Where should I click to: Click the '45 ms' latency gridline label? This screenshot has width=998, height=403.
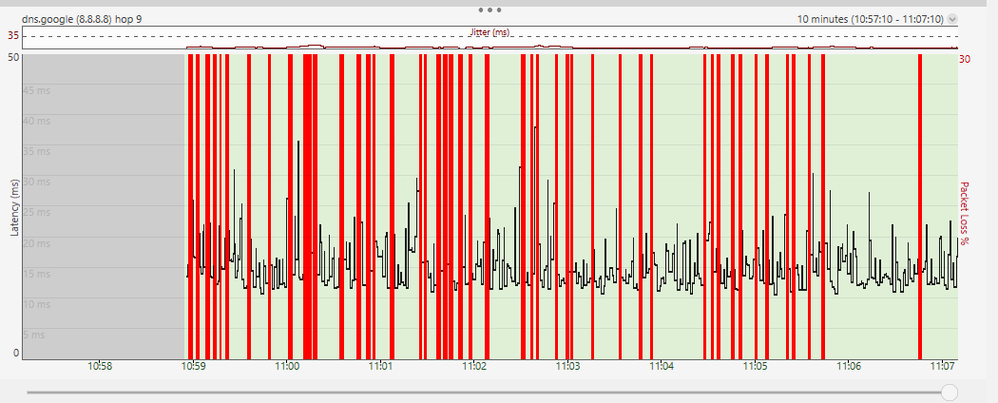click(x=37, y=90)
